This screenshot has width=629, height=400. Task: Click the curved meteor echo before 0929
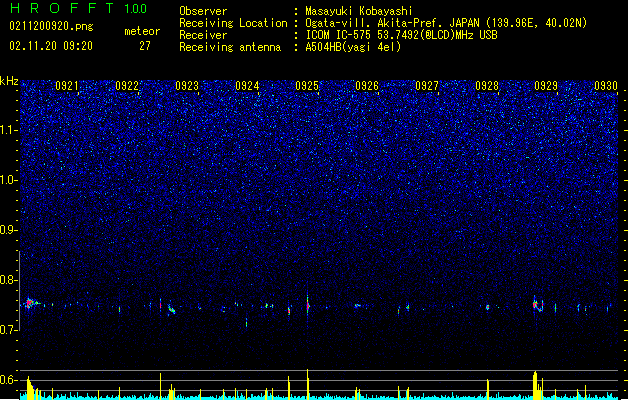(538, 306)
